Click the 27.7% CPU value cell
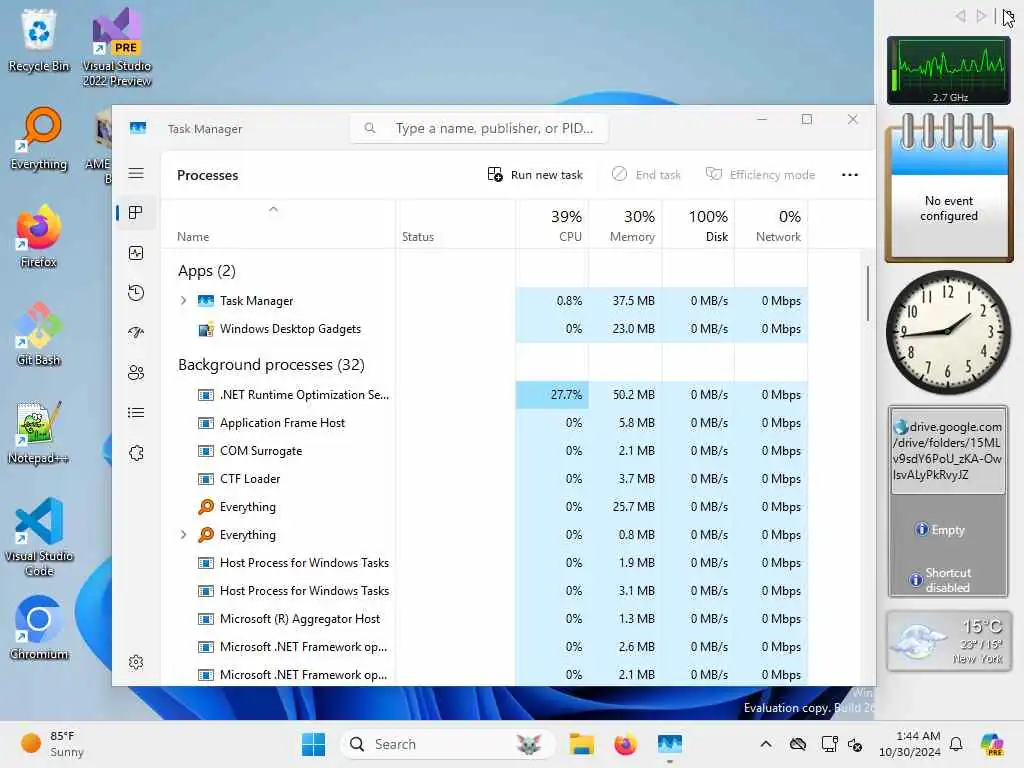The width and height of the screenshot is (1024, 768). click(x=552, y=394)
